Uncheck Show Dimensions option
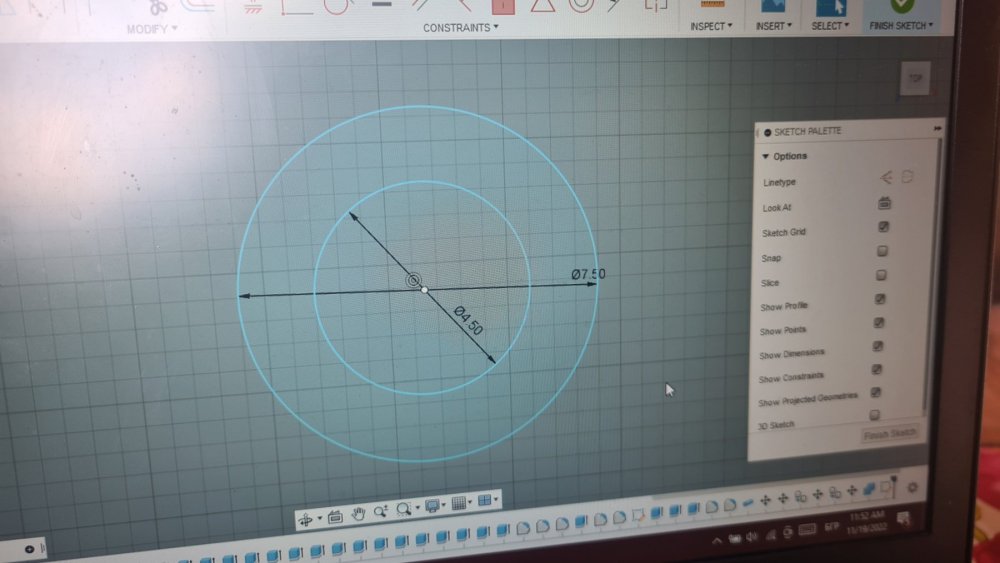This screenshot has width=1000, height=563. click(878, 346)
